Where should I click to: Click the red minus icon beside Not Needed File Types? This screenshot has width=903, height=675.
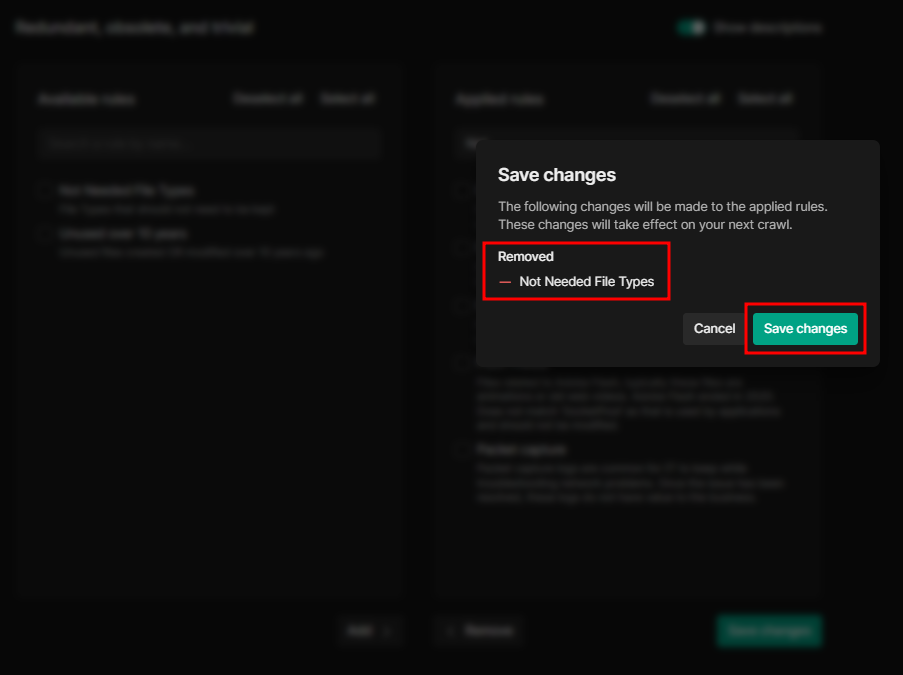(505, 282)
